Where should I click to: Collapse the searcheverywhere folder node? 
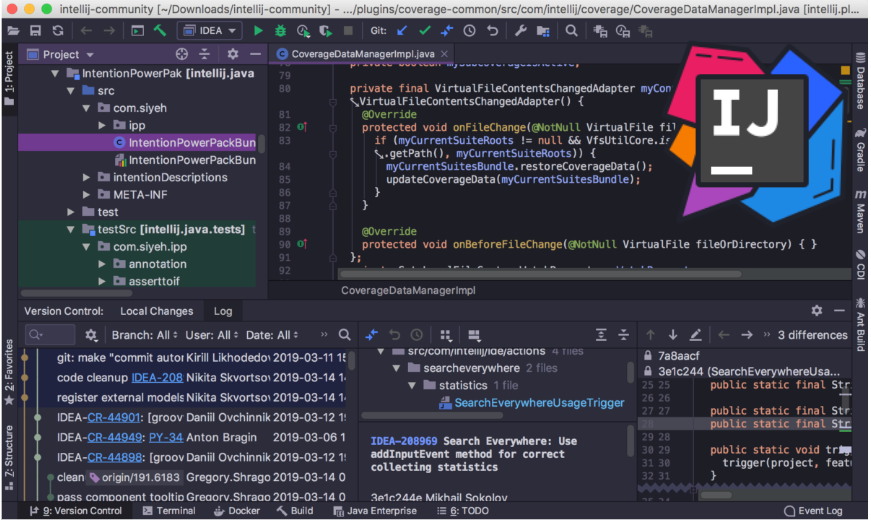coord(396,368)
